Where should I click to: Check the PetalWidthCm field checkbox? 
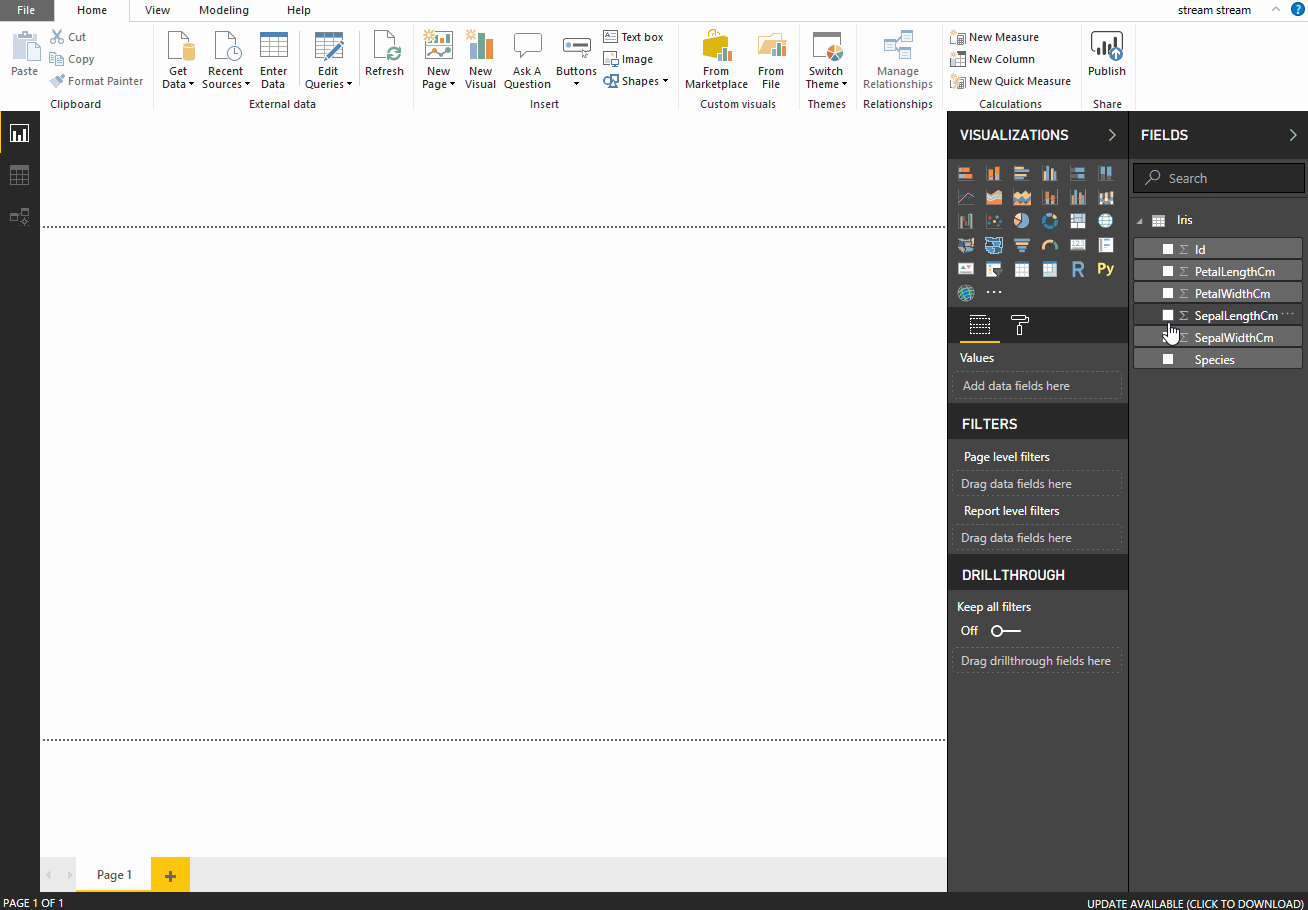click(x=1167, y=293)
